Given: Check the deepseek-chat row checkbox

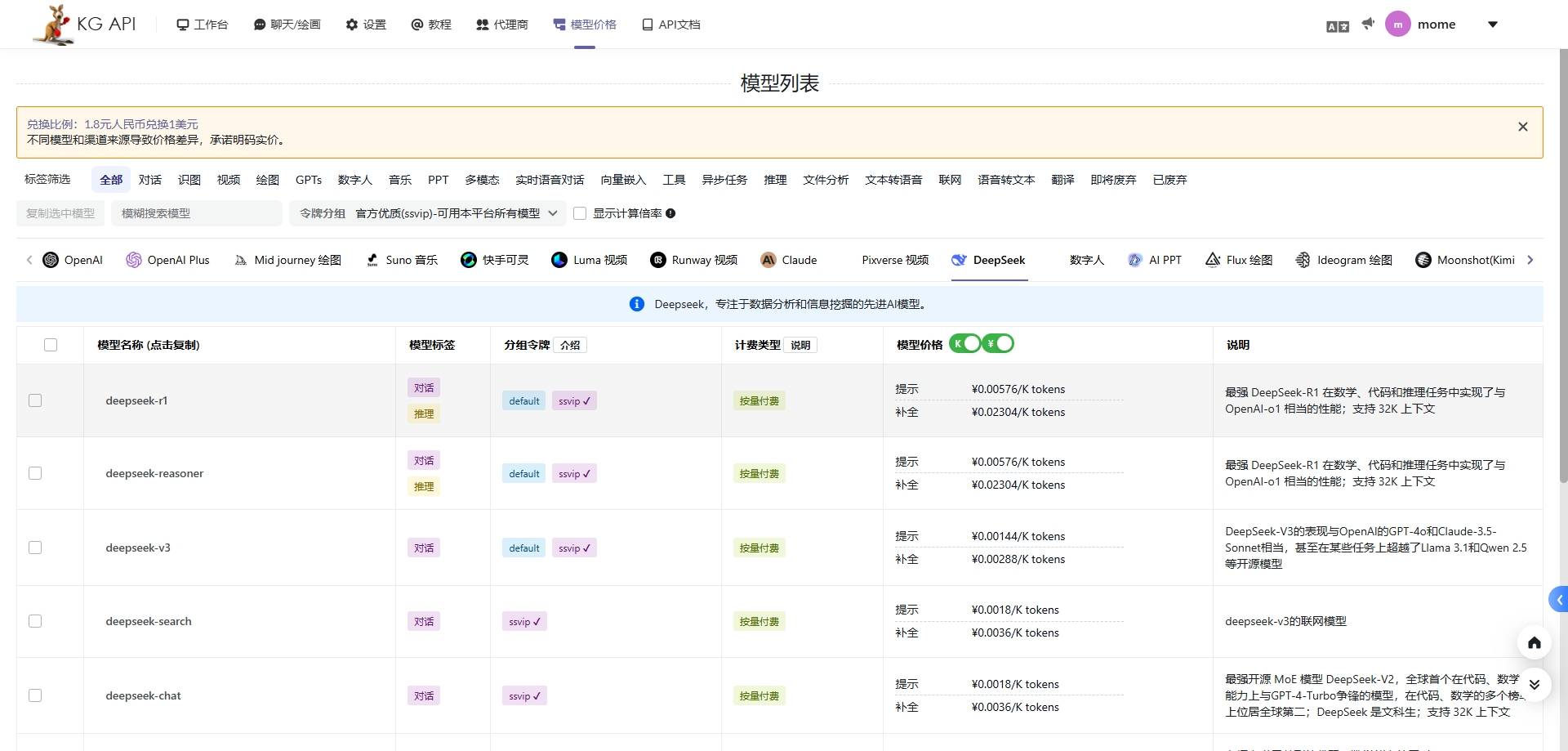Looking at the screenshot, I should [35, 695].
